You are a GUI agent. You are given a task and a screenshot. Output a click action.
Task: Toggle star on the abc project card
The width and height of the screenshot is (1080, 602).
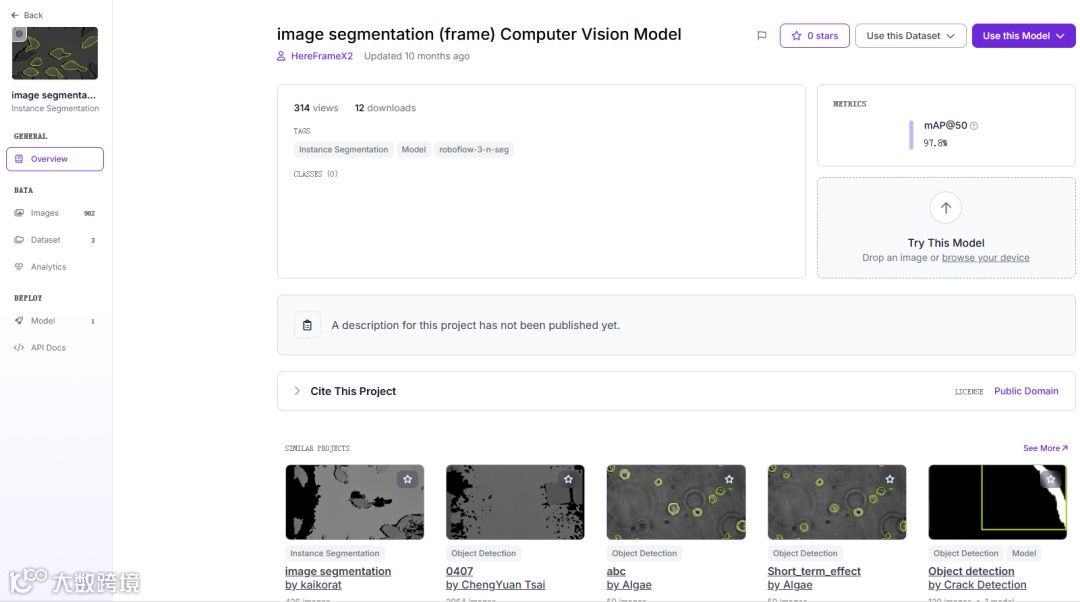pos(729,480)
